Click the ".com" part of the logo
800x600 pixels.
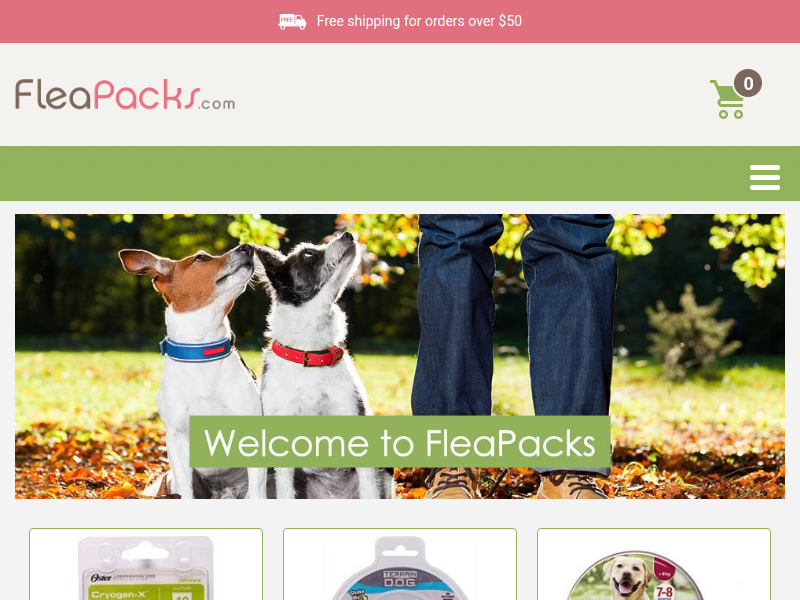218,103
